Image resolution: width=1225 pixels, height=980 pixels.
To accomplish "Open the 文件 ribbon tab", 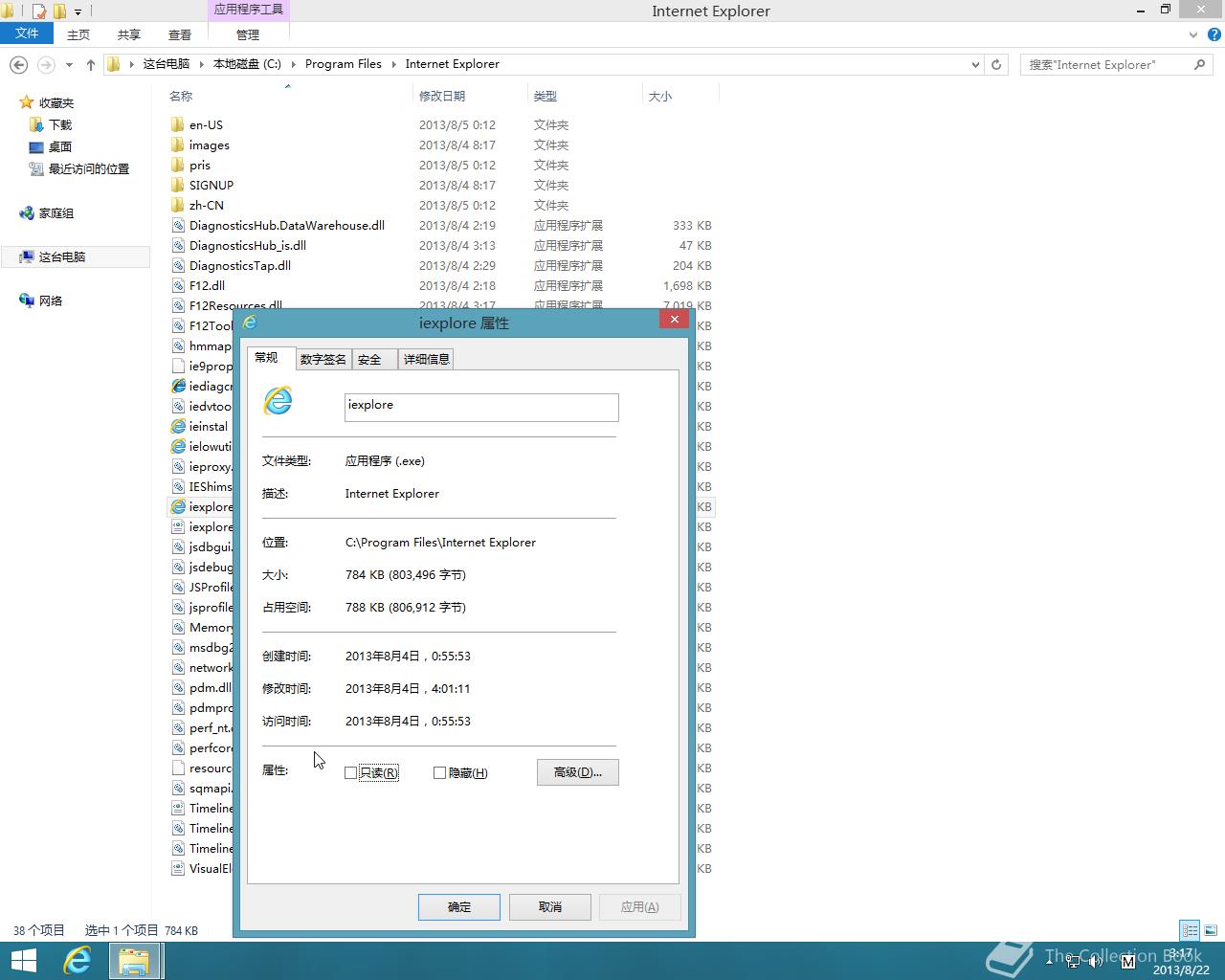I will coord(27,33).
